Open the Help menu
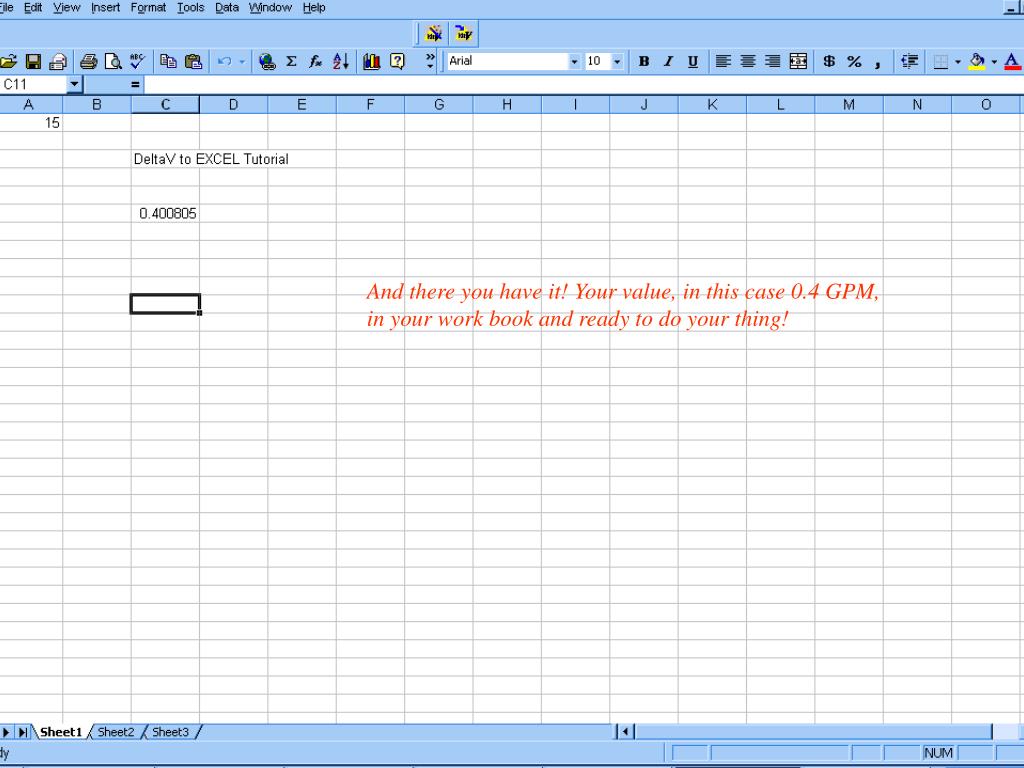This screenshot has width=1024, height=768. click(x=314, y=8)
